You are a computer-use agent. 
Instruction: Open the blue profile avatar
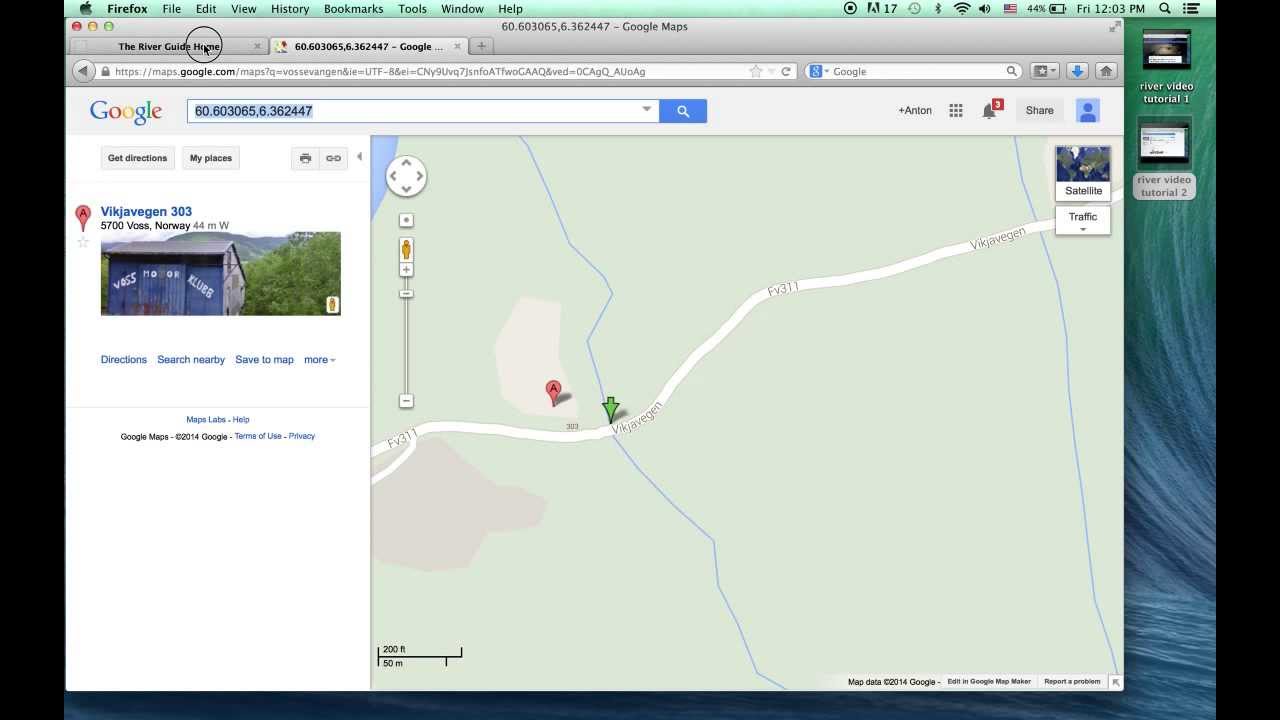pos(1088,111)
